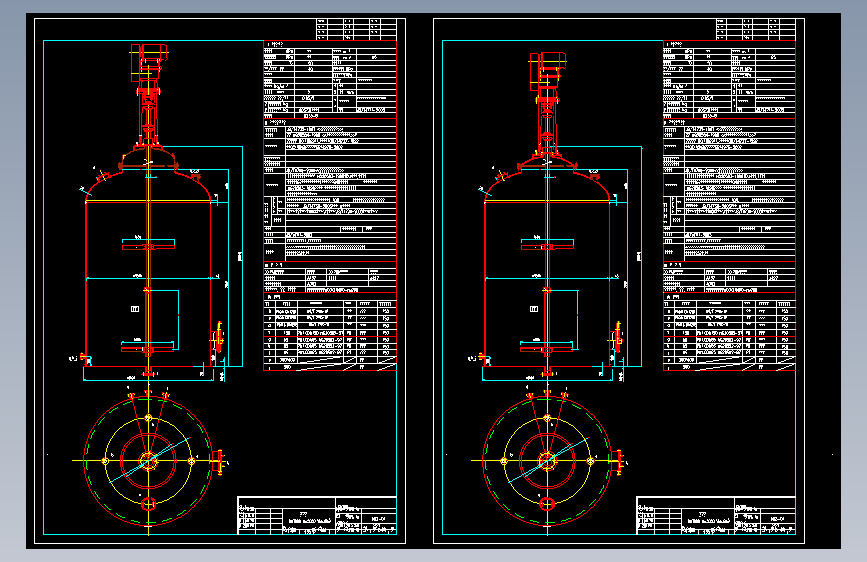Click the circular plan view on the left sheet

[148, 460]
